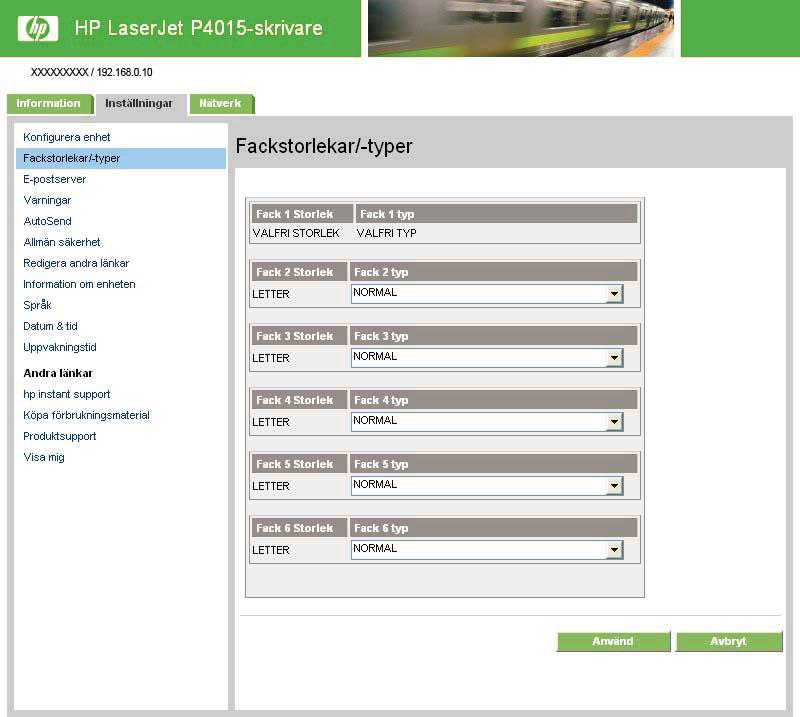Open Konfigurera enhet in the sidebar
Screen dimensions: 800x717
66,137
